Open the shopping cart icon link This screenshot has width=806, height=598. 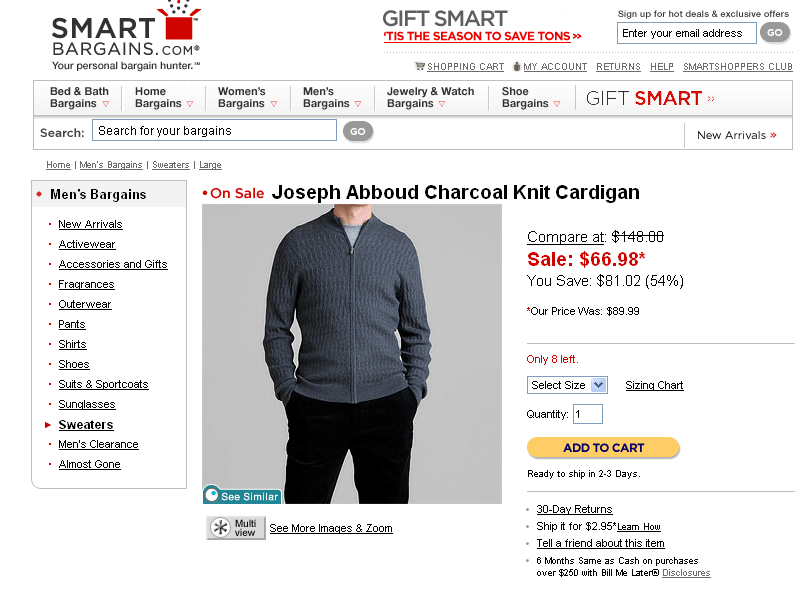[x=419, y=66]
